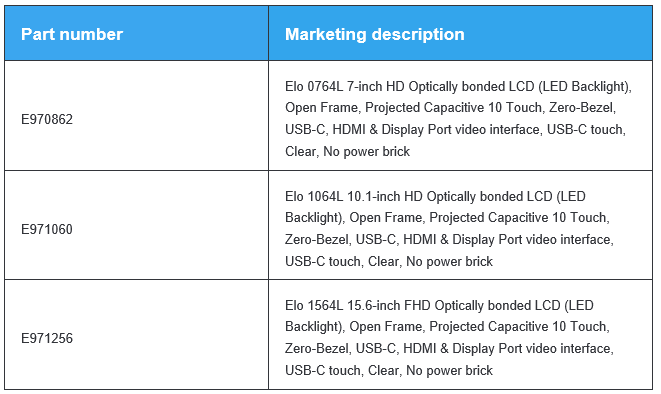Click the word 'Marketing' in the header
661x394 pixels.
click(x=325, y=34)
